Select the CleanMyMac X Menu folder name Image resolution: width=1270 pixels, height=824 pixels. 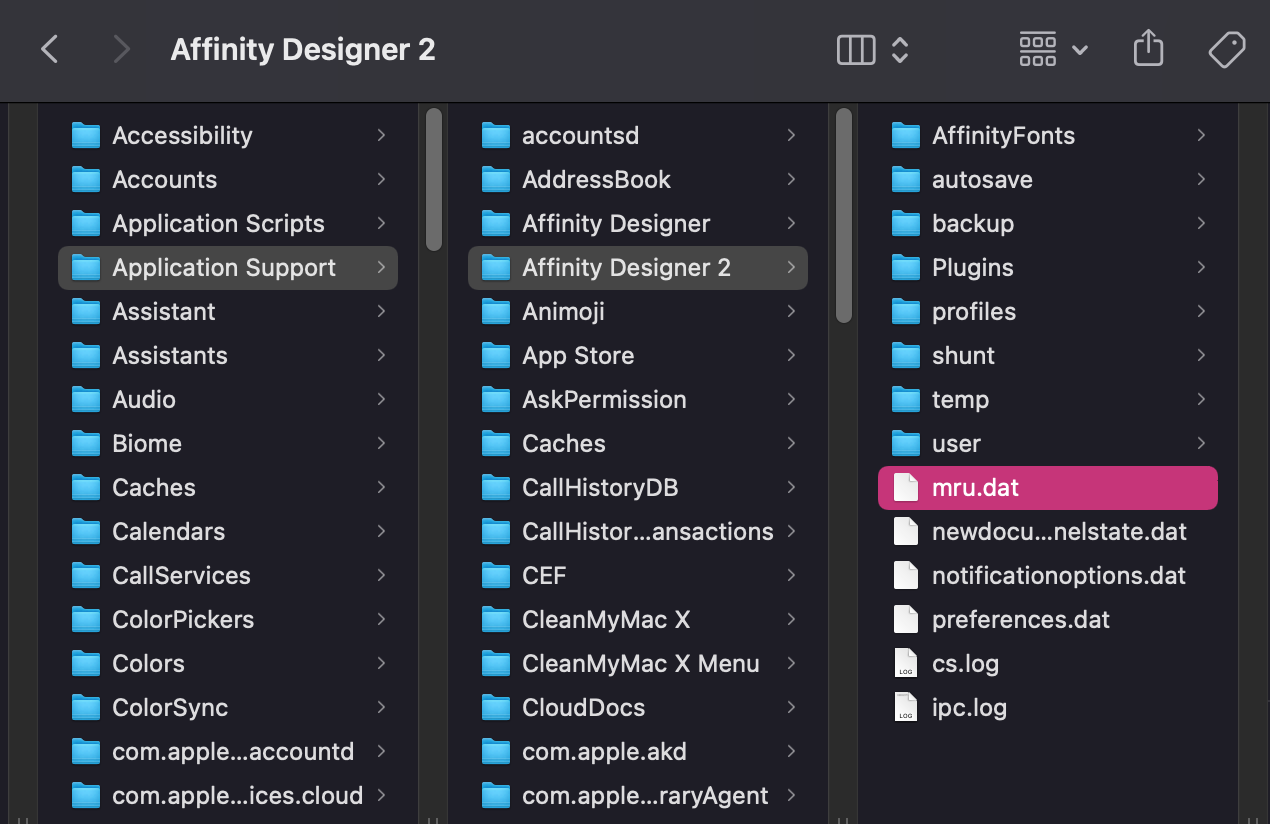(641, 663)
